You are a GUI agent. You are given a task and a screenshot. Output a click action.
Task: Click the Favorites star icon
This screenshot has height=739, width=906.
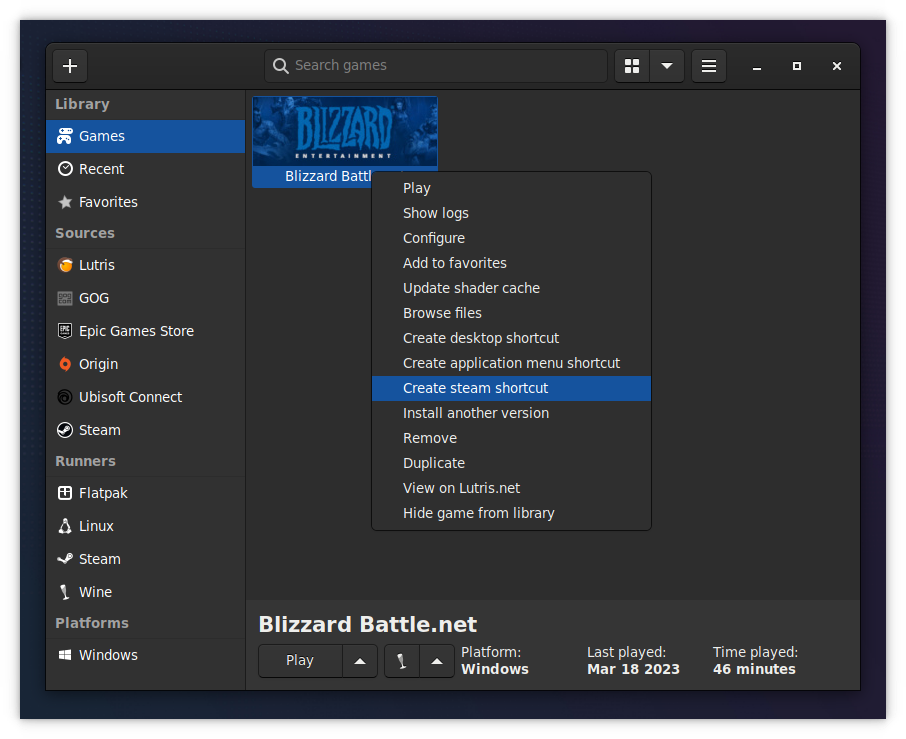(65, 202)
